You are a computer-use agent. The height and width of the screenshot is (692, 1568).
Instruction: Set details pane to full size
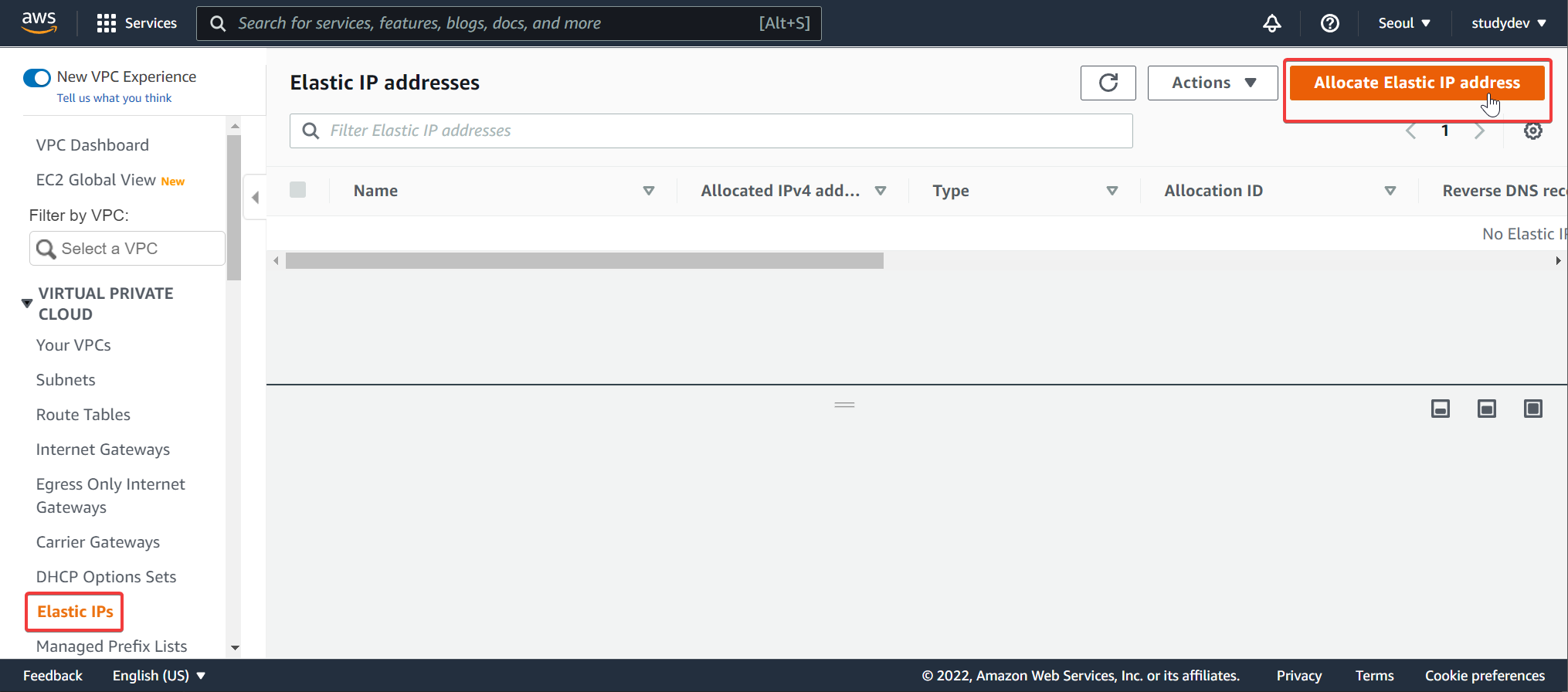pyautogui.click(x=1532, y=409)
